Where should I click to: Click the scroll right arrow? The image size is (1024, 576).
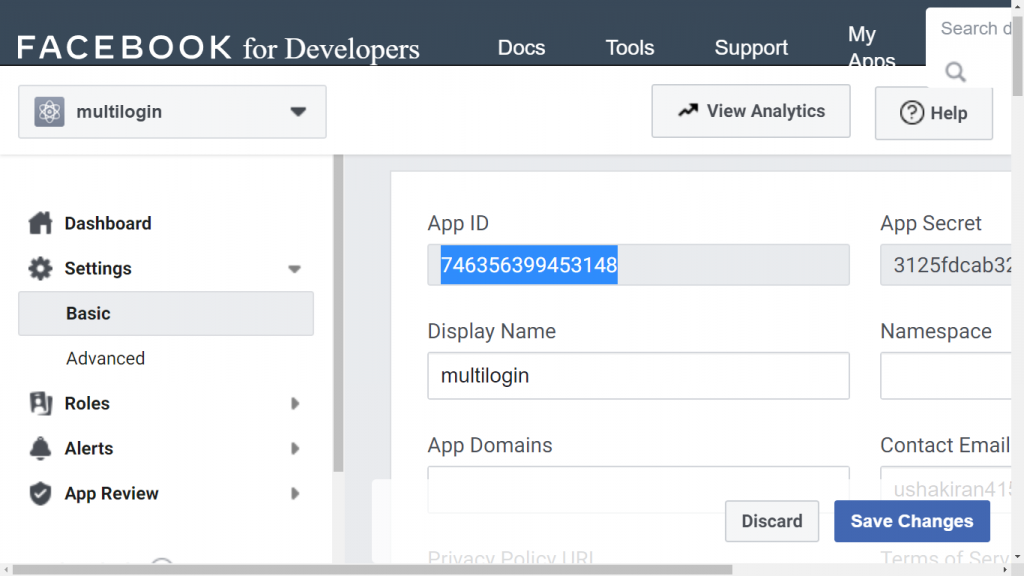[x=1006, y=570]
